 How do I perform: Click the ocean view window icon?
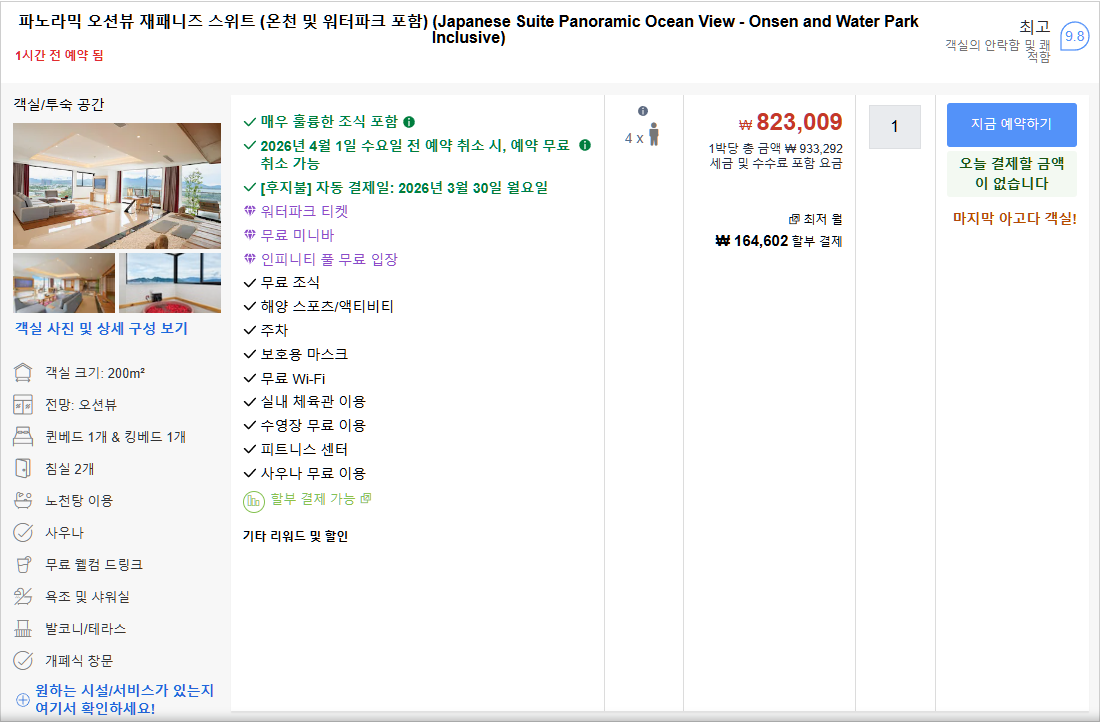(x=23, y=405)
